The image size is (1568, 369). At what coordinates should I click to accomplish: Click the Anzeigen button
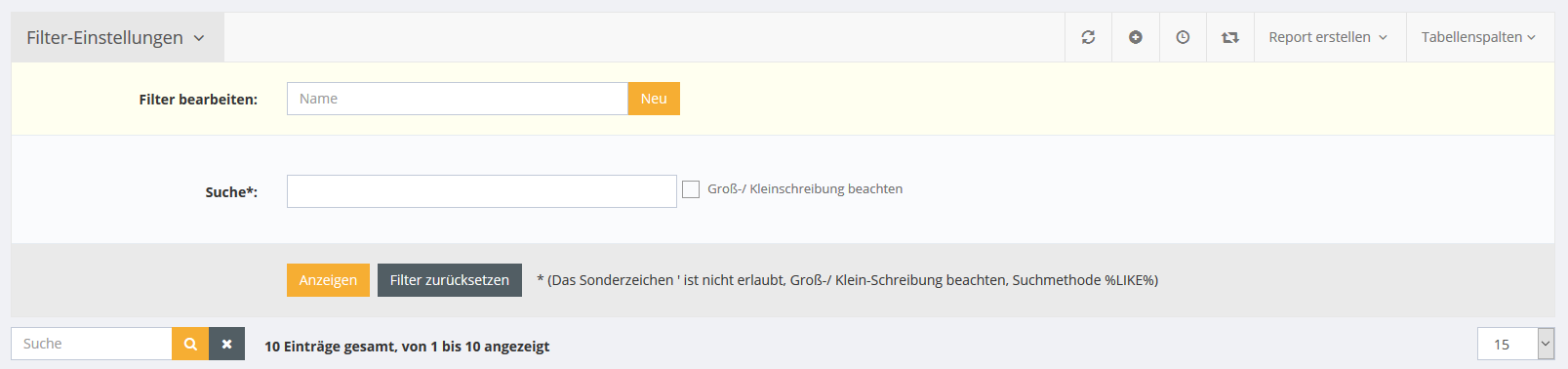(328, 280)
